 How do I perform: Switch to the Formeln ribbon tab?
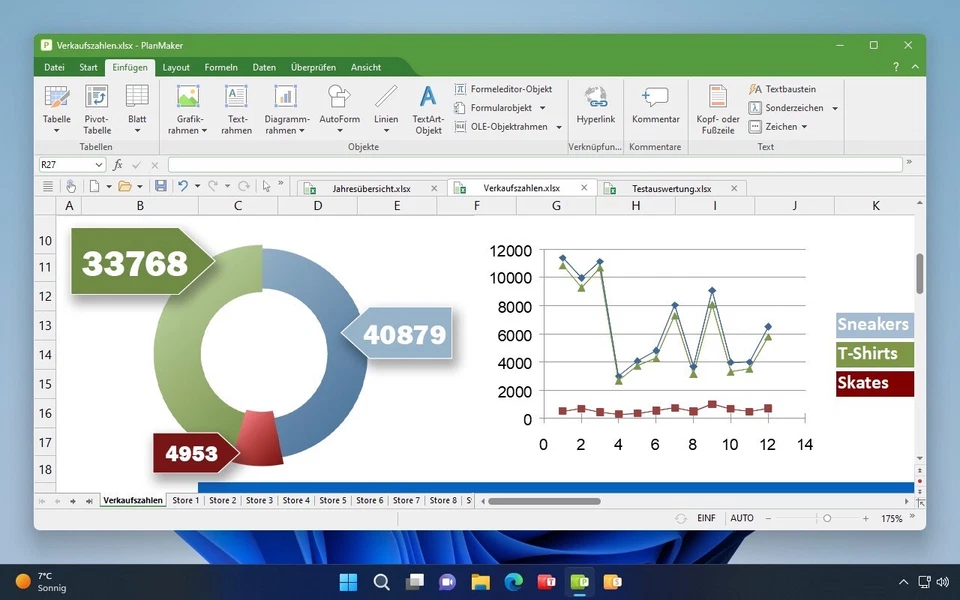220,67
